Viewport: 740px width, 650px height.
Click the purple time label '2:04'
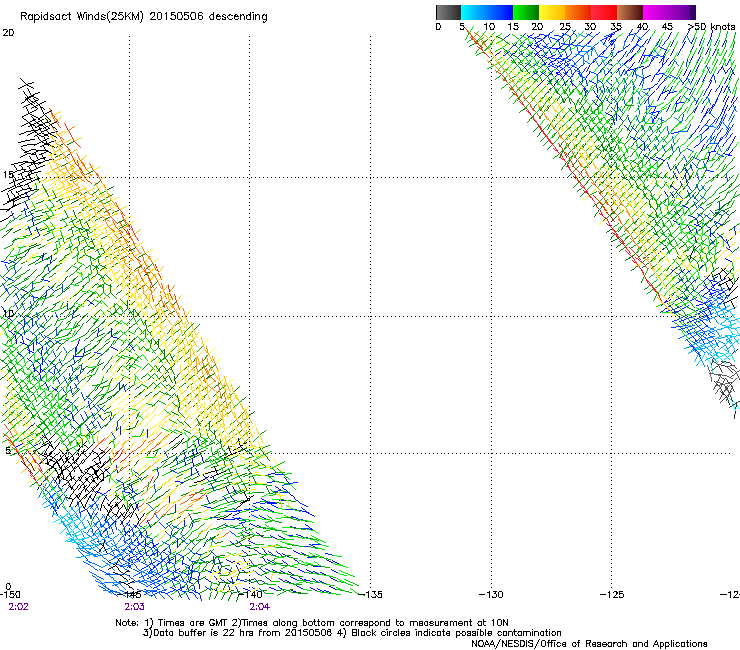[x=260, y=607]
